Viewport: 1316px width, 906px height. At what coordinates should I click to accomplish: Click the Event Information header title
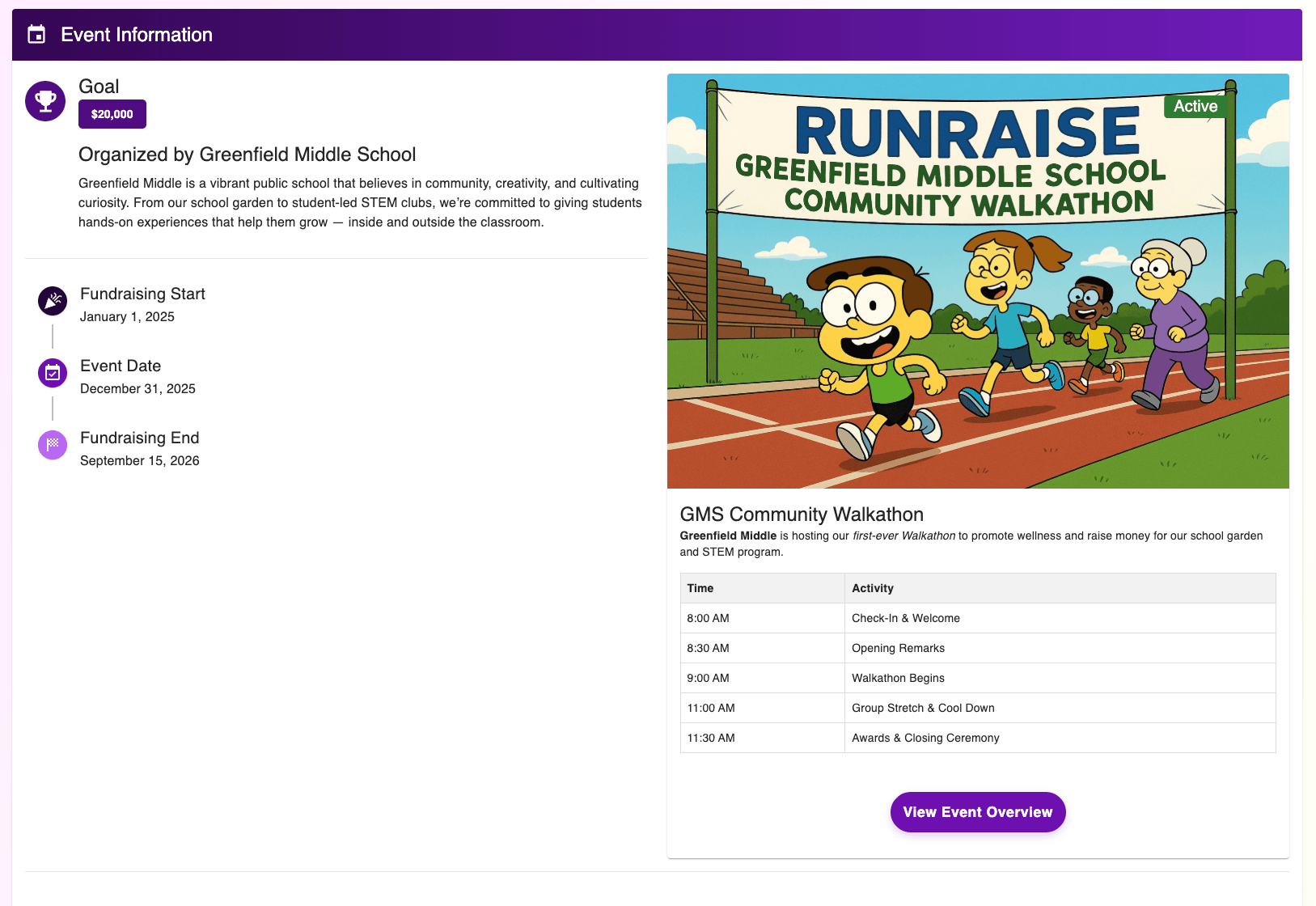tap(137, 35)
